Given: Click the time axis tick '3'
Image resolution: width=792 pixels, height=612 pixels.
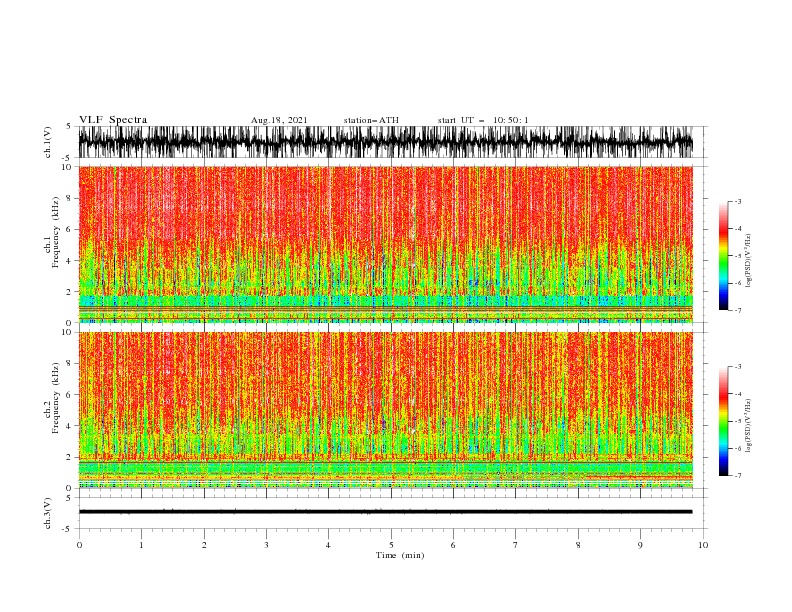Looking at the screenshot, I should (266, 545).
